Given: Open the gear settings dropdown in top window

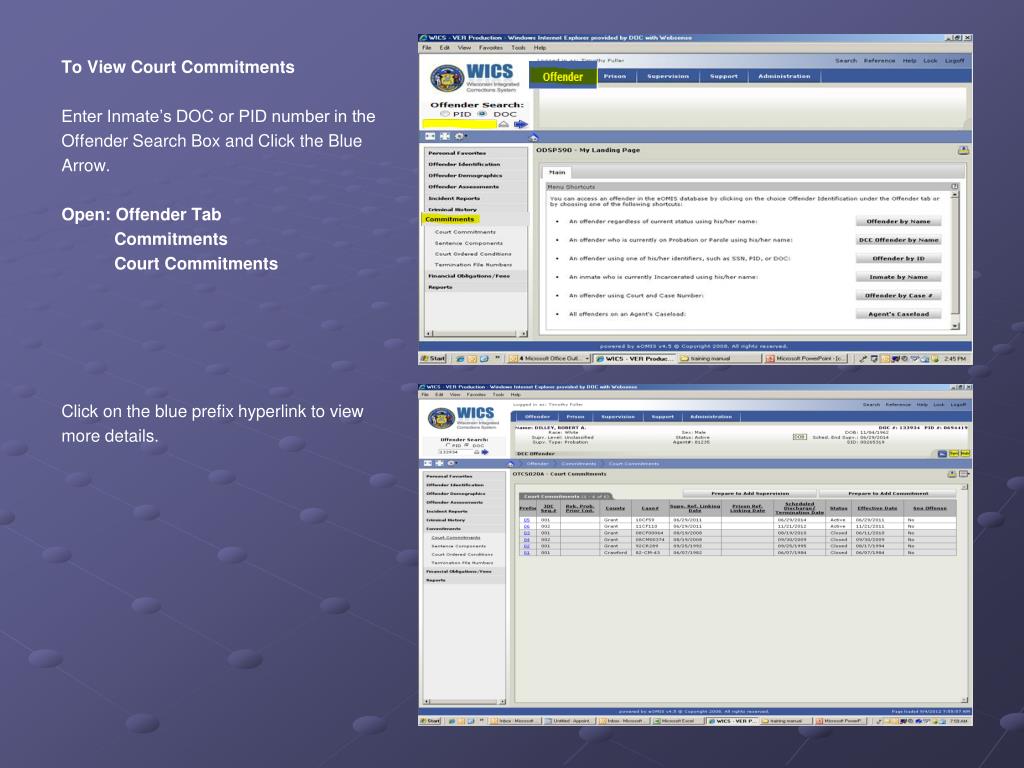Looking at the screenshot, I should 460,136.
